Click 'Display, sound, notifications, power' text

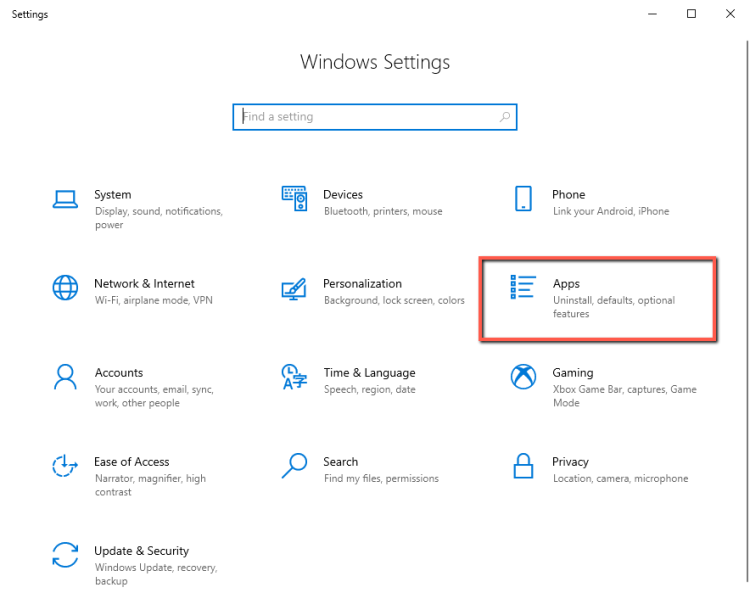(159, 218)
